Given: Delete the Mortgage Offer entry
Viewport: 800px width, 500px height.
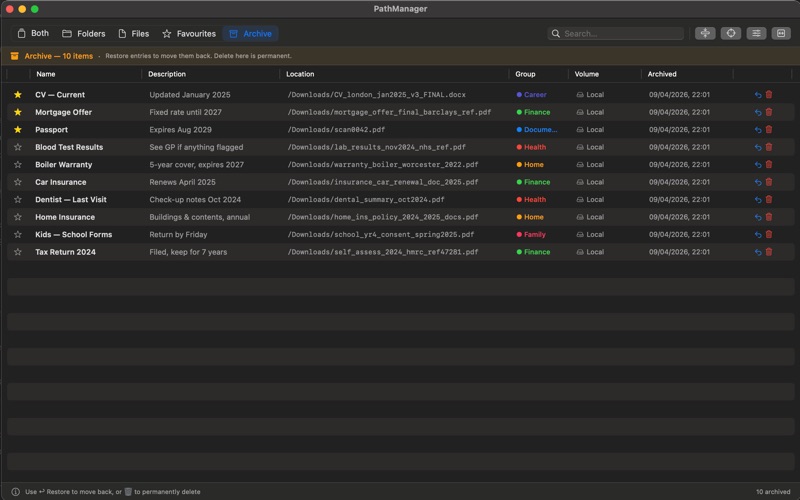Looking at the screenshot, I should pos(769,112).
